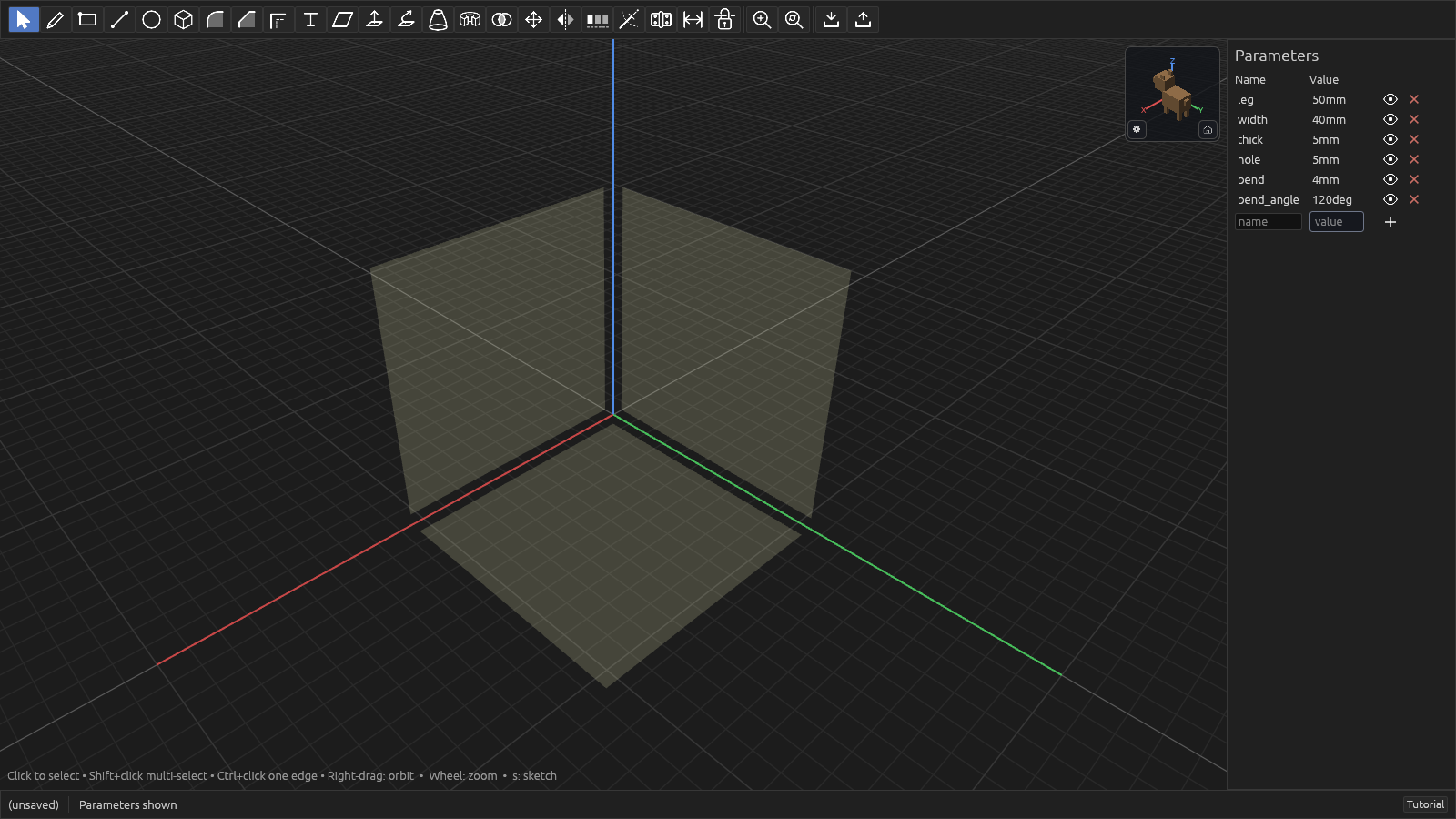
Task: Click the leg value 50mm
Action: (x=1329, y=100)
